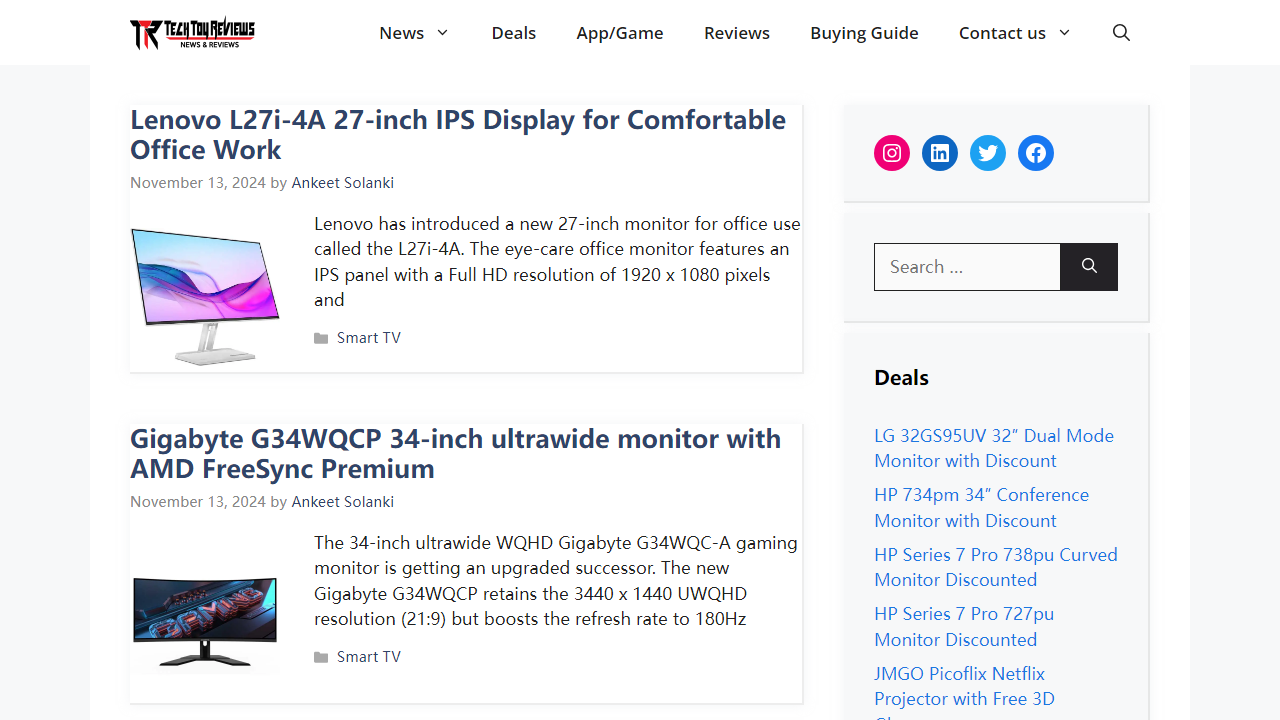Click the Gigabyte curved monitor thumbnail
Screen dimensions: 1280x720
[205, 615]
